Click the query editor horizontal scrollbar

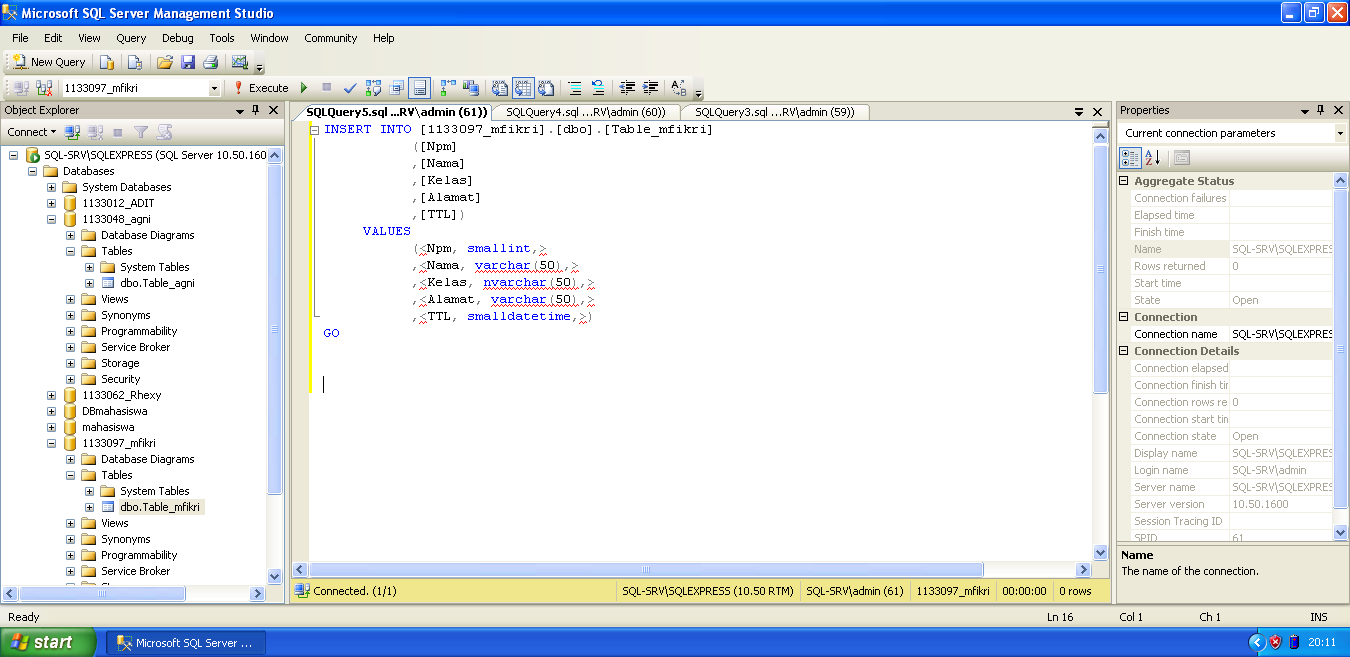pyautogui.click(x=646, y=569)
